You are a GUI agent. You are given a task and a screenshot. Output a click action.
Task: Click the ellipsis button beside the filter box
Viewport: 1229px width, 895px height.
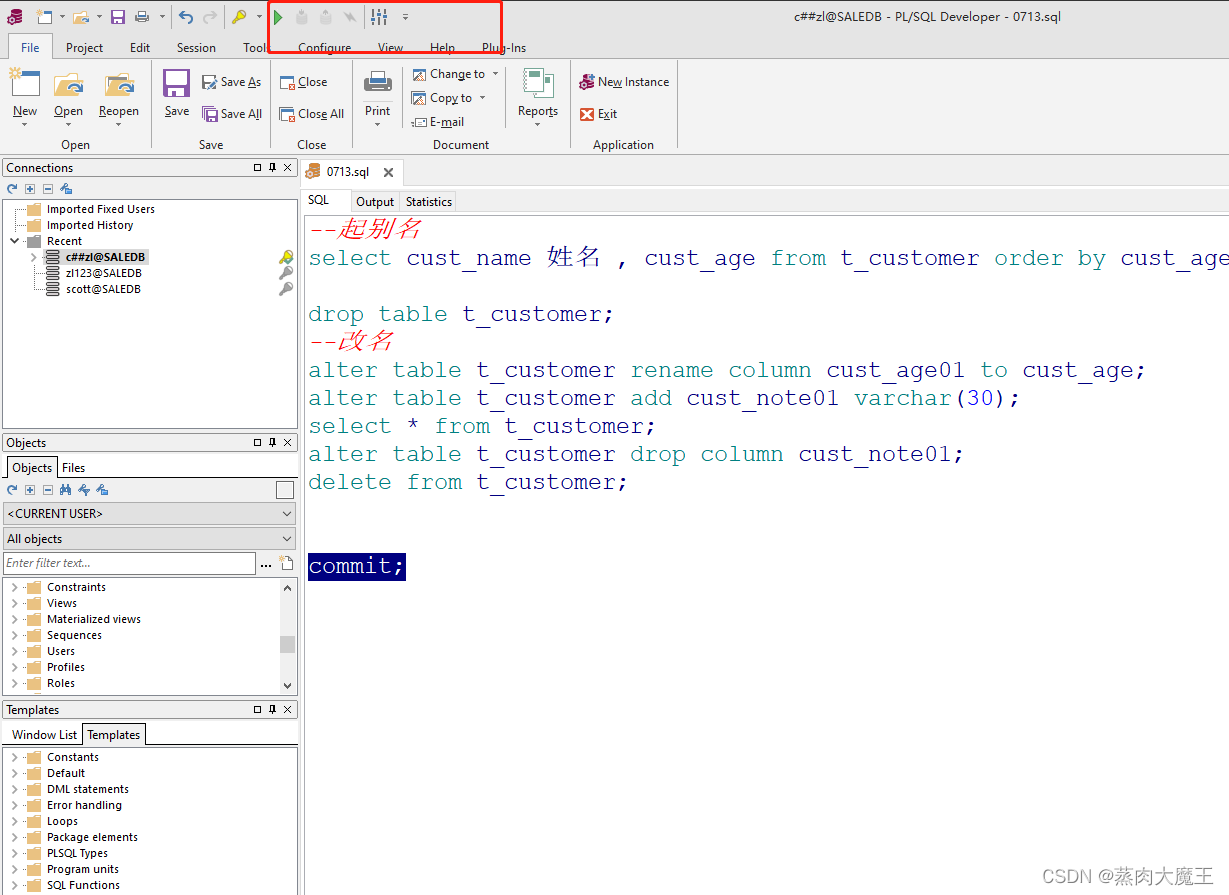[x=266, y=564]
